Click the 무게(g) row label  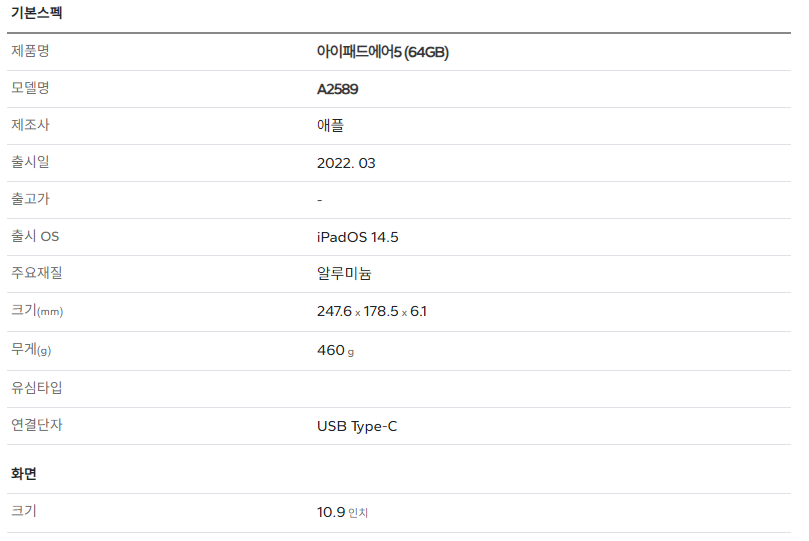tap(31, 350)
